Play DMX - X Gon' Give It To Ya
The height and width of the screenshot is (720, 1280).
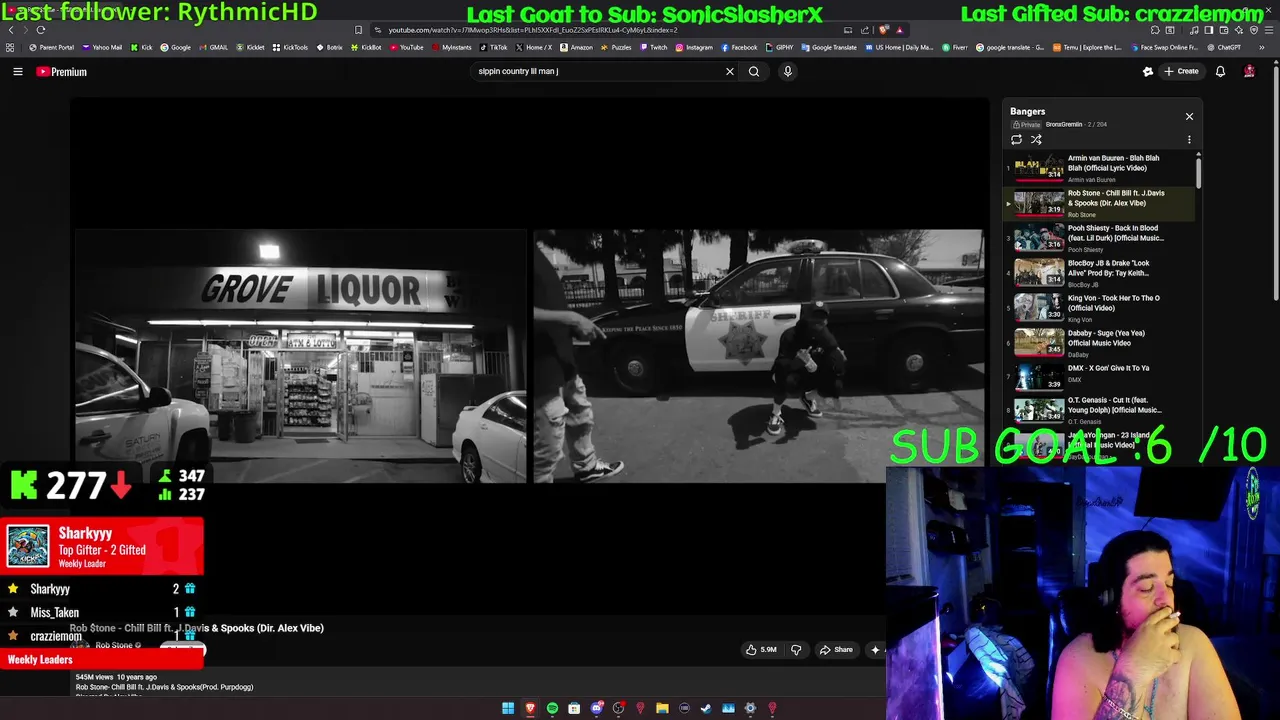tap(1108, 368)
